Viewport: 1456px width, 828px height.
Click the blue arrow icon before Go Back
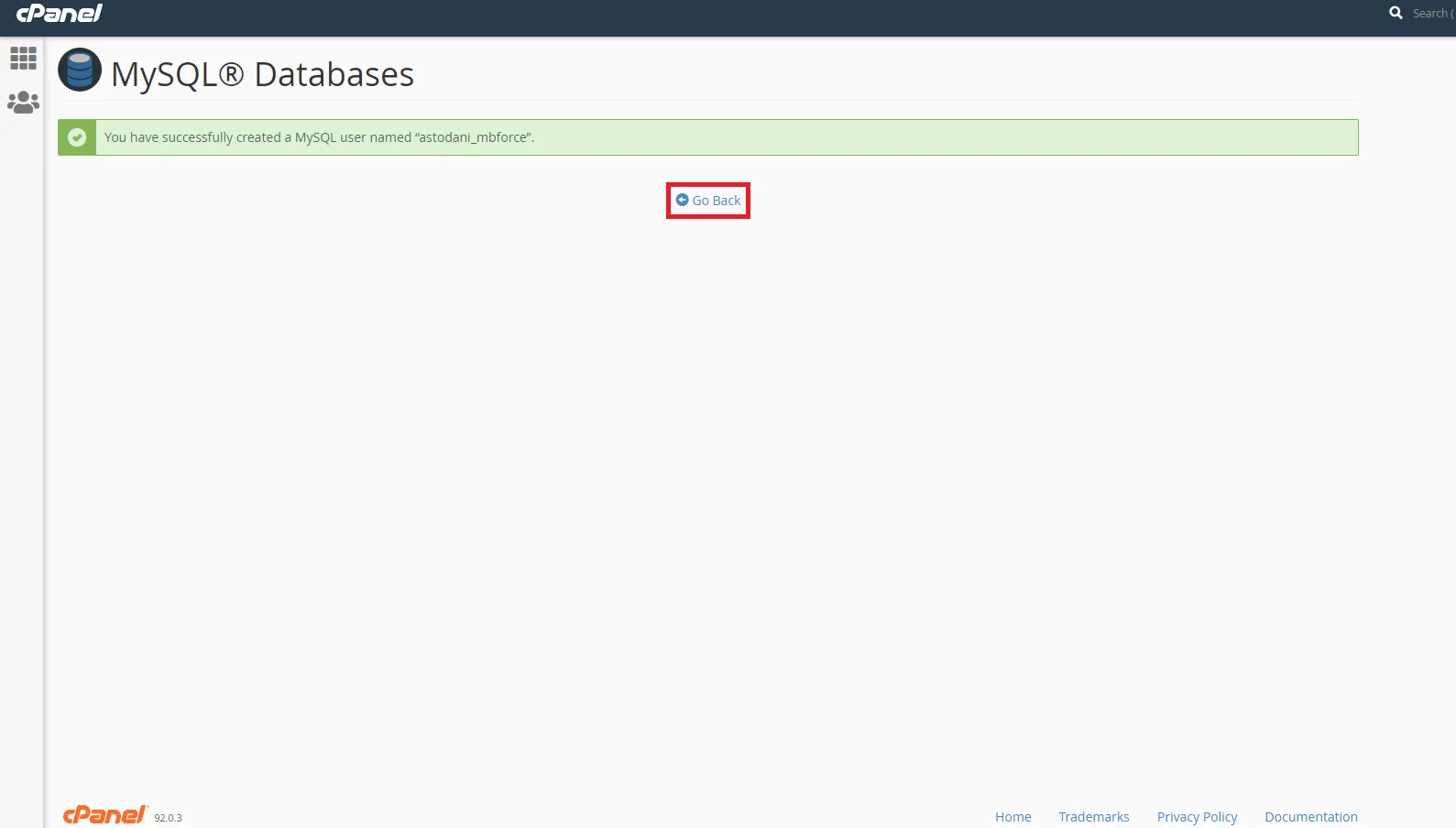coord(682,200)
